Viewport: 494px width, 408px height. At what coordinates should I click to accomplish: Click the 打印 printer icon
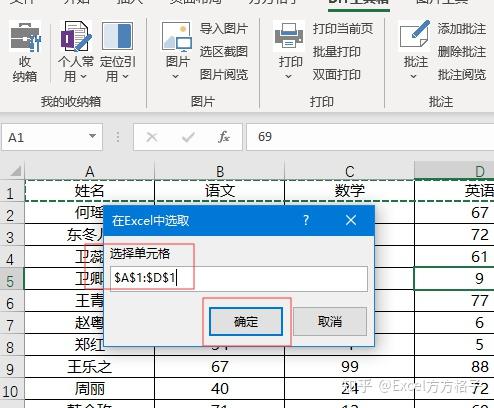click(289, 36)
